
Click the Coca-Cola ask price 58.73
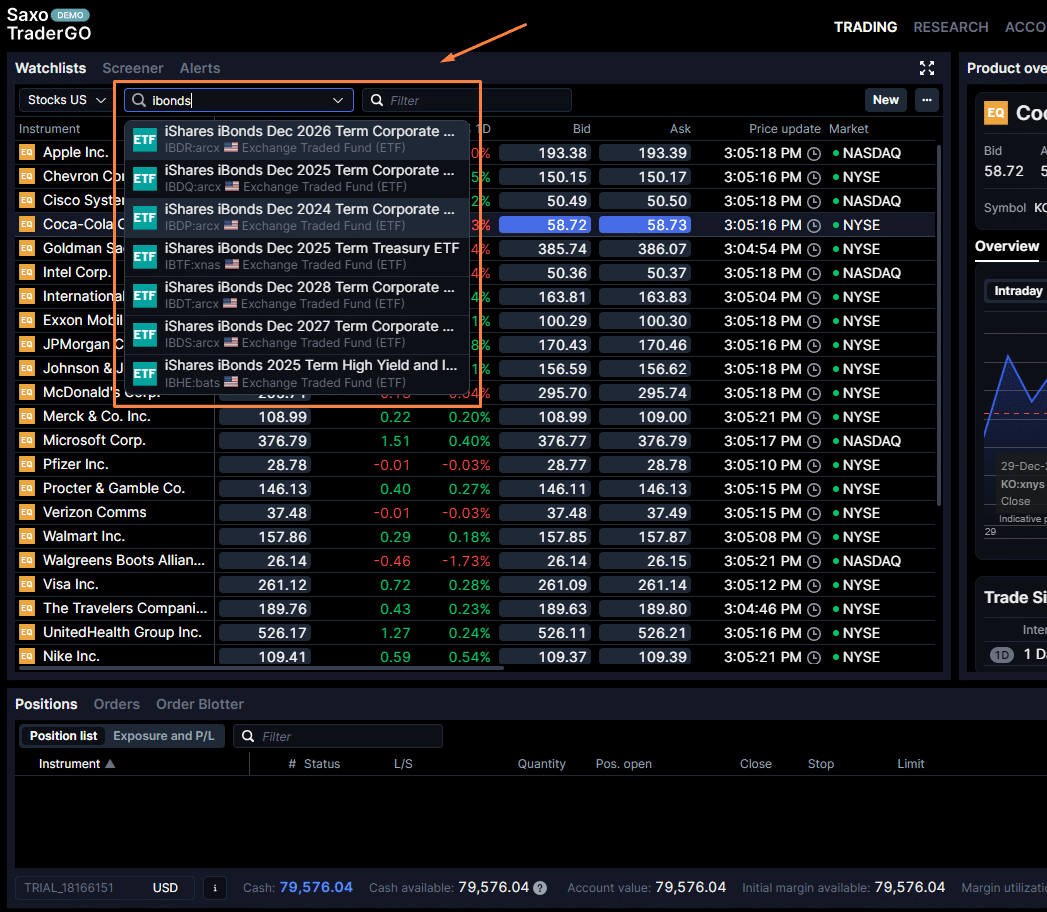pyautogui.click(x=645, y=225)
